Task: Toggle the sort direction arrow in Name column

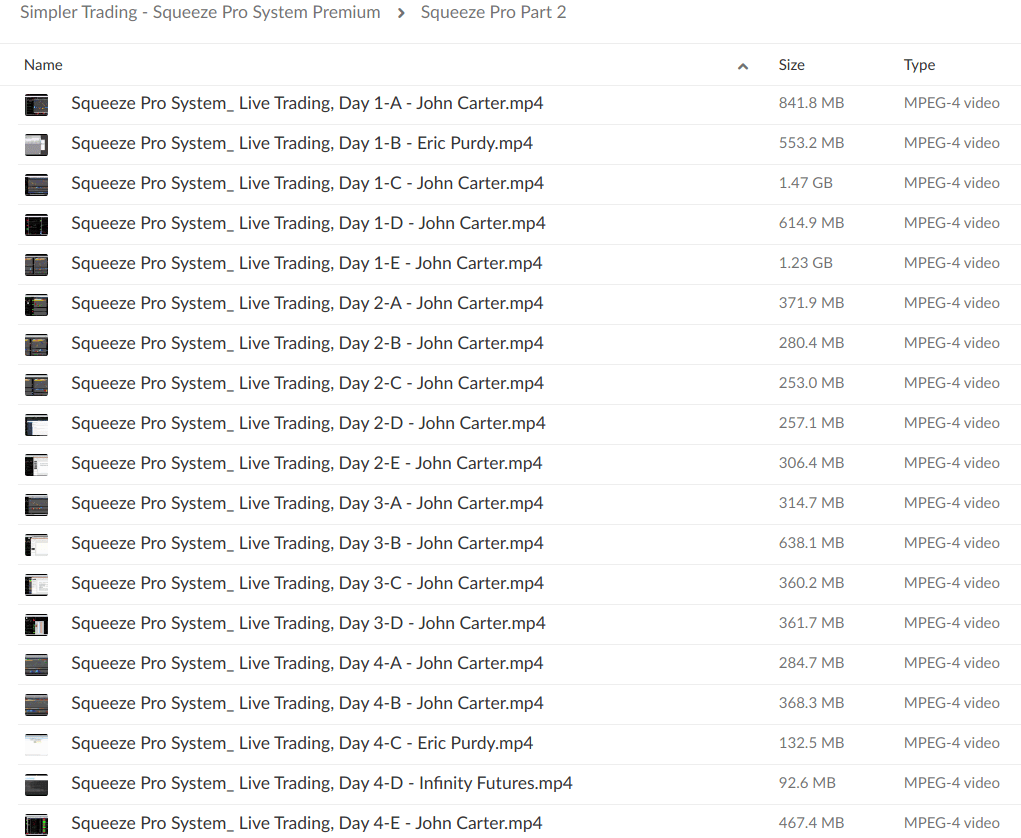Action: [x=742, y=66]
